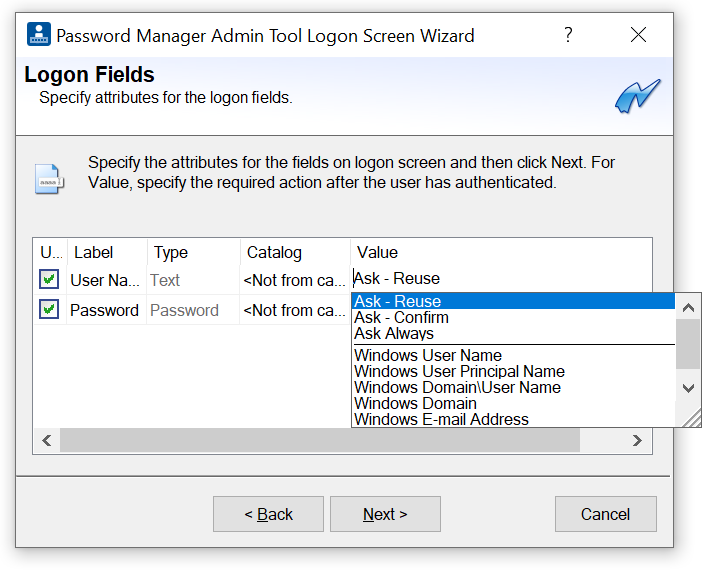
Task: Click the question mark help button
Action: [x=568, y=36]
